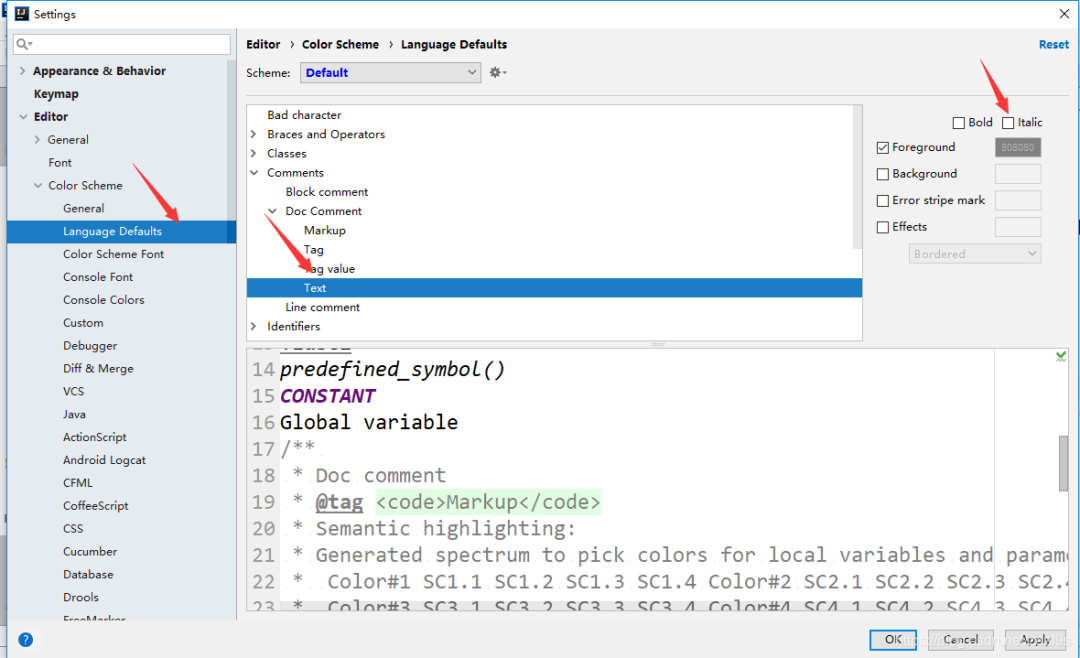1080x658 pixels.
Task: Enable the Bold checkbox
Action: [x=958, y=122]
